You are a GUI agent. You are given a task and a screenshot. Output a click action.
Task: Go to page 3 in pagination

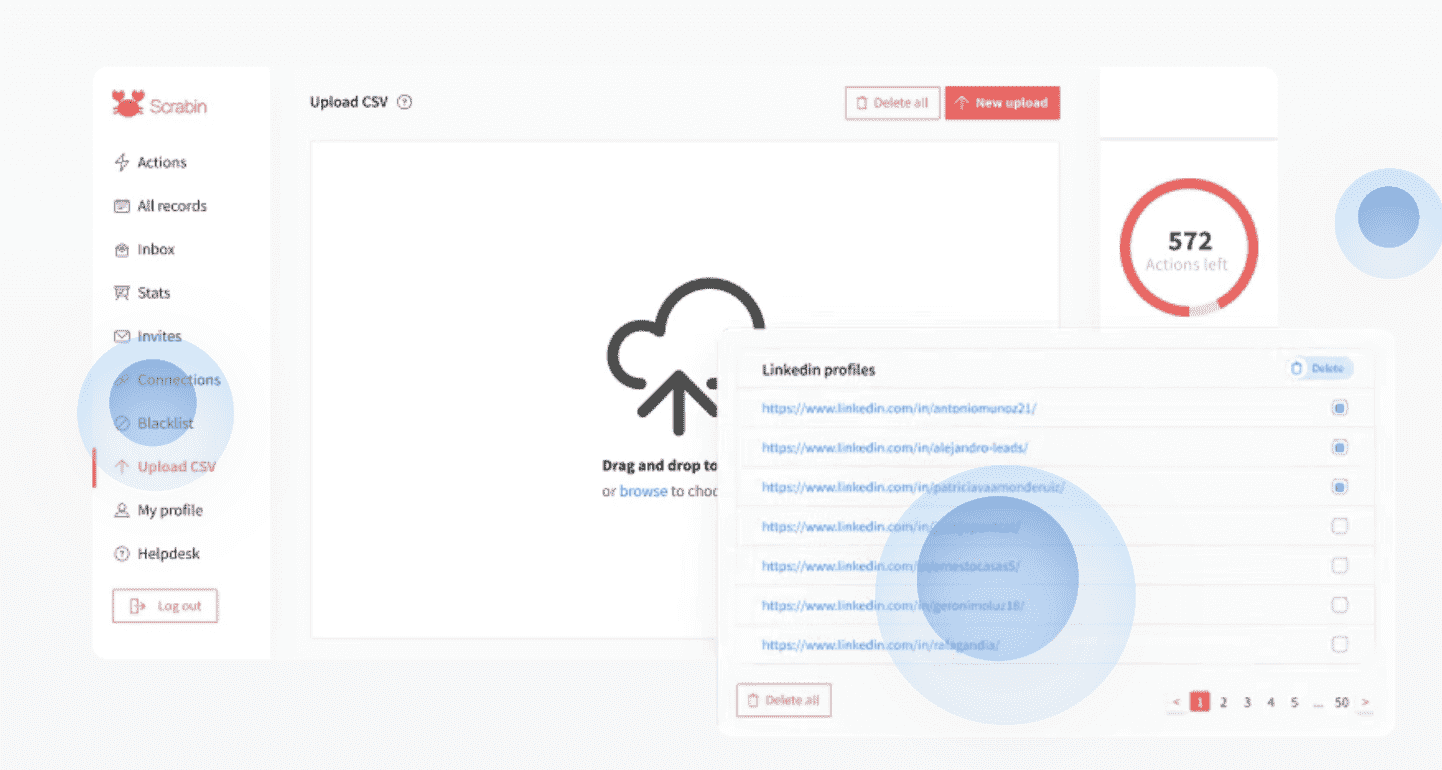pos(1247,702)
